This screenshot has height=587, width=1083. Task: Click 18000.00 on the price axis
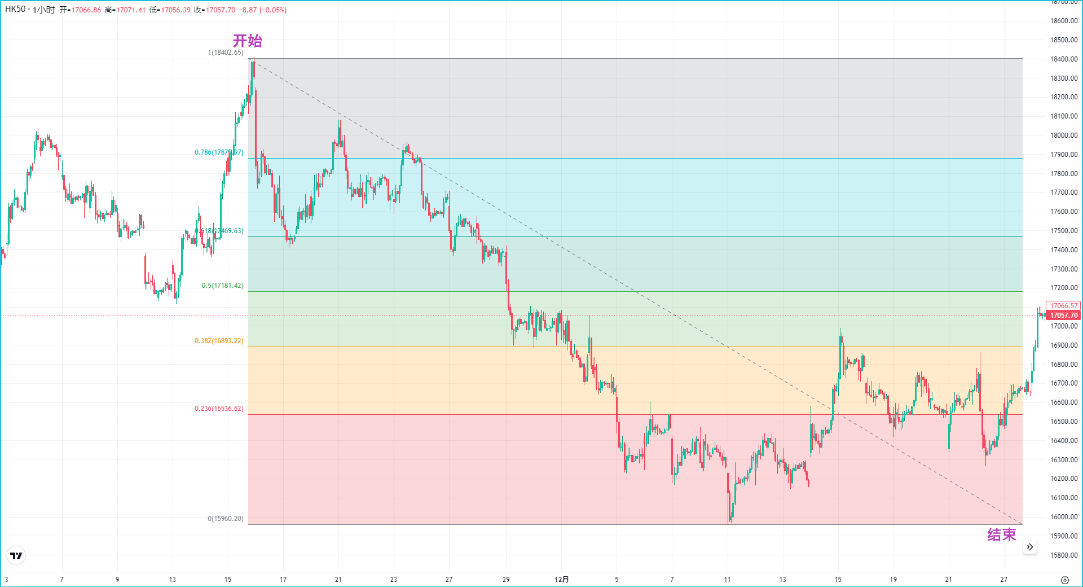[x=1064, y=135]
